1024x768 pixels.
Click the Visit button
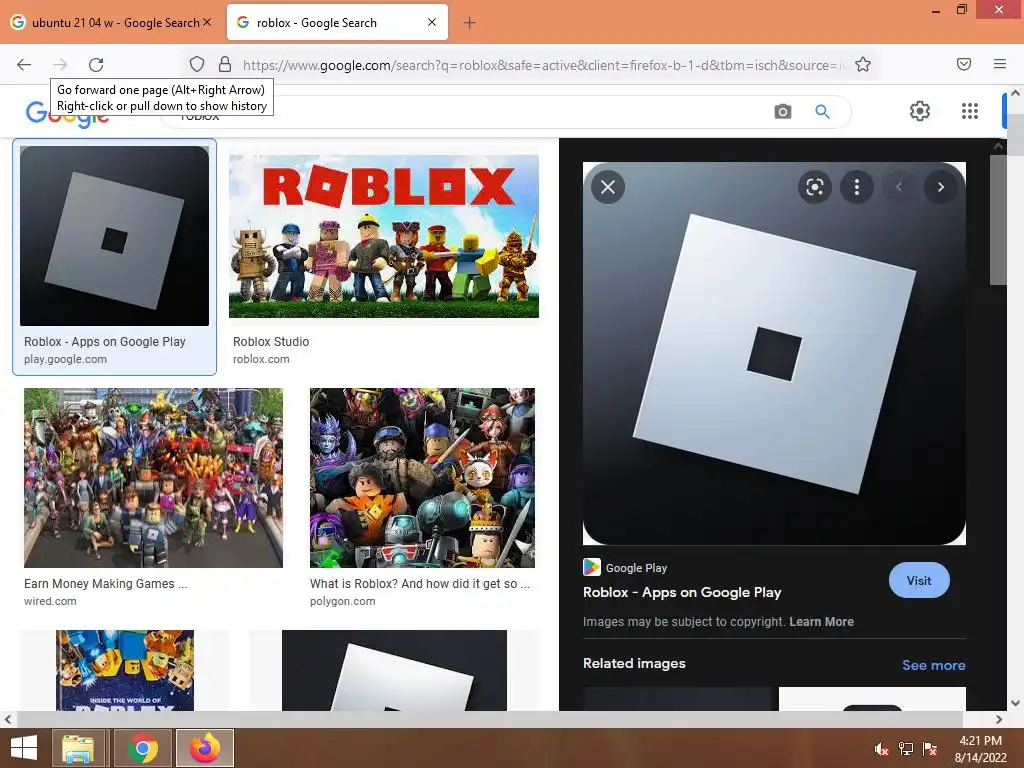click(919, 580)
